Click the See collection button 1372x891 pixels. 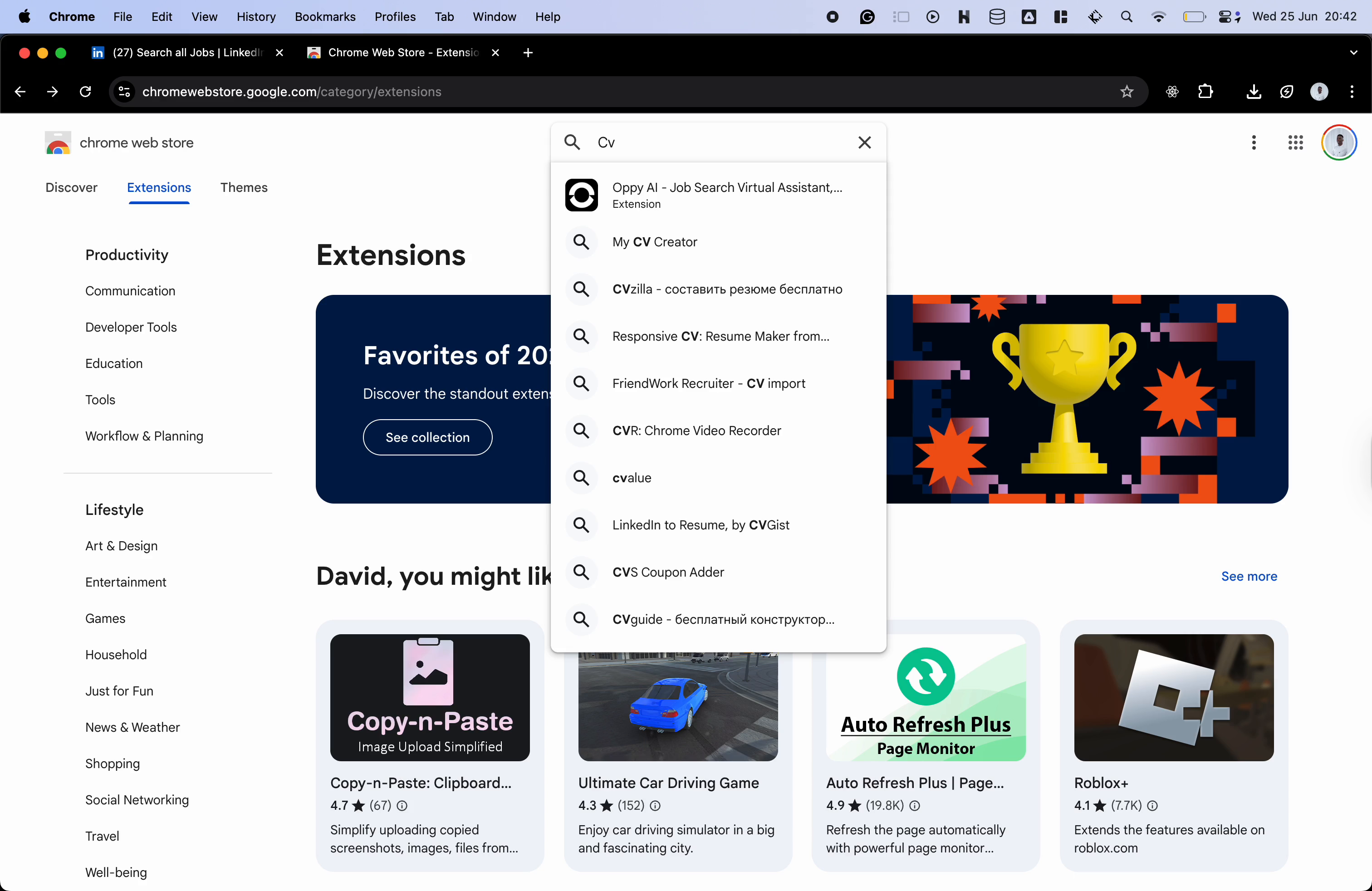(x=427, y=437)
